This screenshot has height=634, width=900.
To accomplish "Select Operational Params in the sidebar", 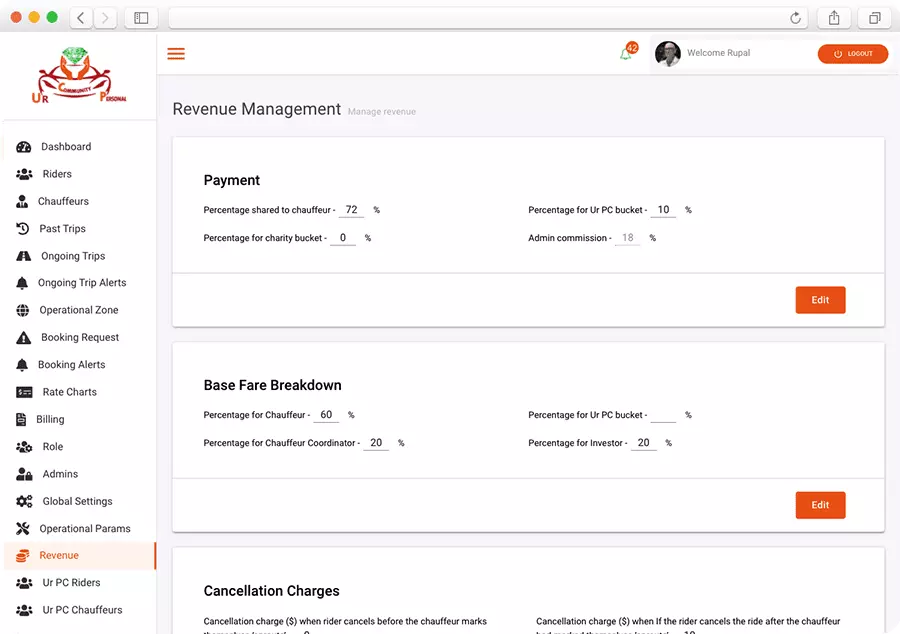I will [x=79, y=528].
